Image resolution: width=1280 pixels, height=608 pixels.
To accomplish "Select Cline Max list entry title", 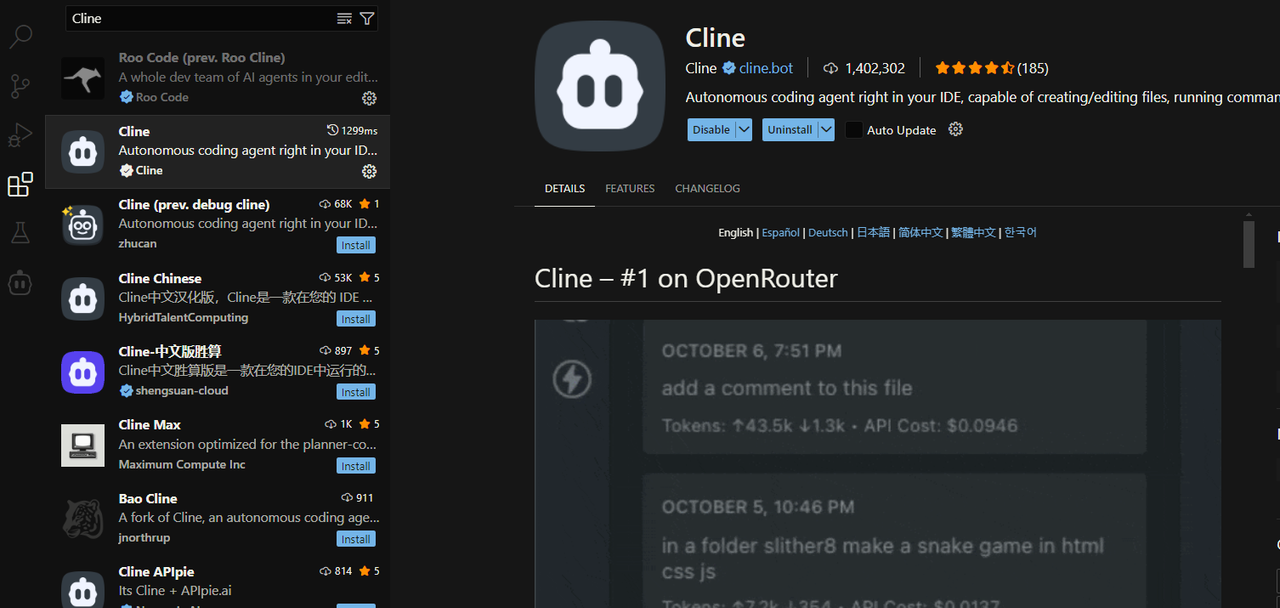I will tap(150, 425).
